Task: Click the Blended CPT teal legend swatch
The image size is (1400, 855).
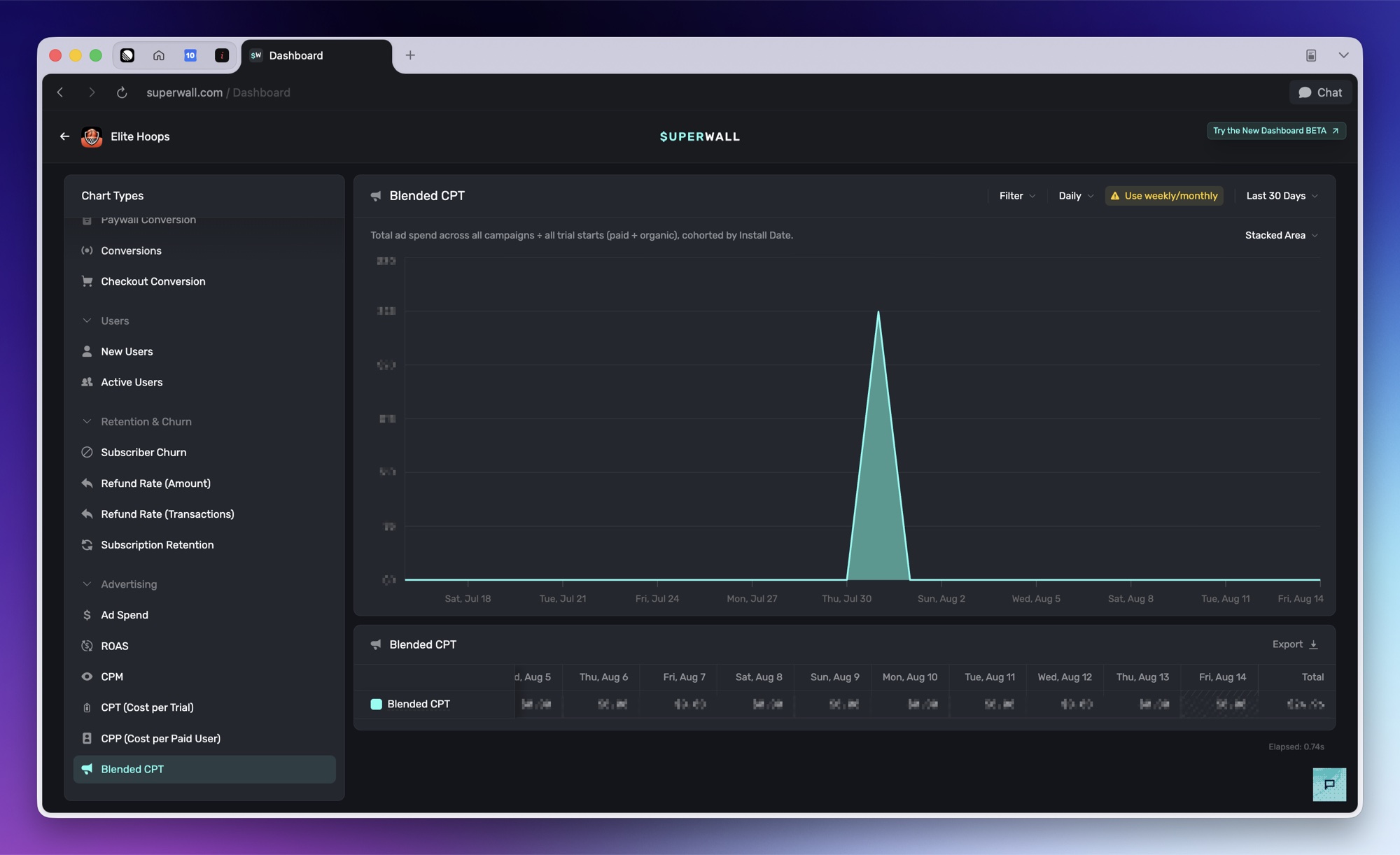Action: point(376,704)
